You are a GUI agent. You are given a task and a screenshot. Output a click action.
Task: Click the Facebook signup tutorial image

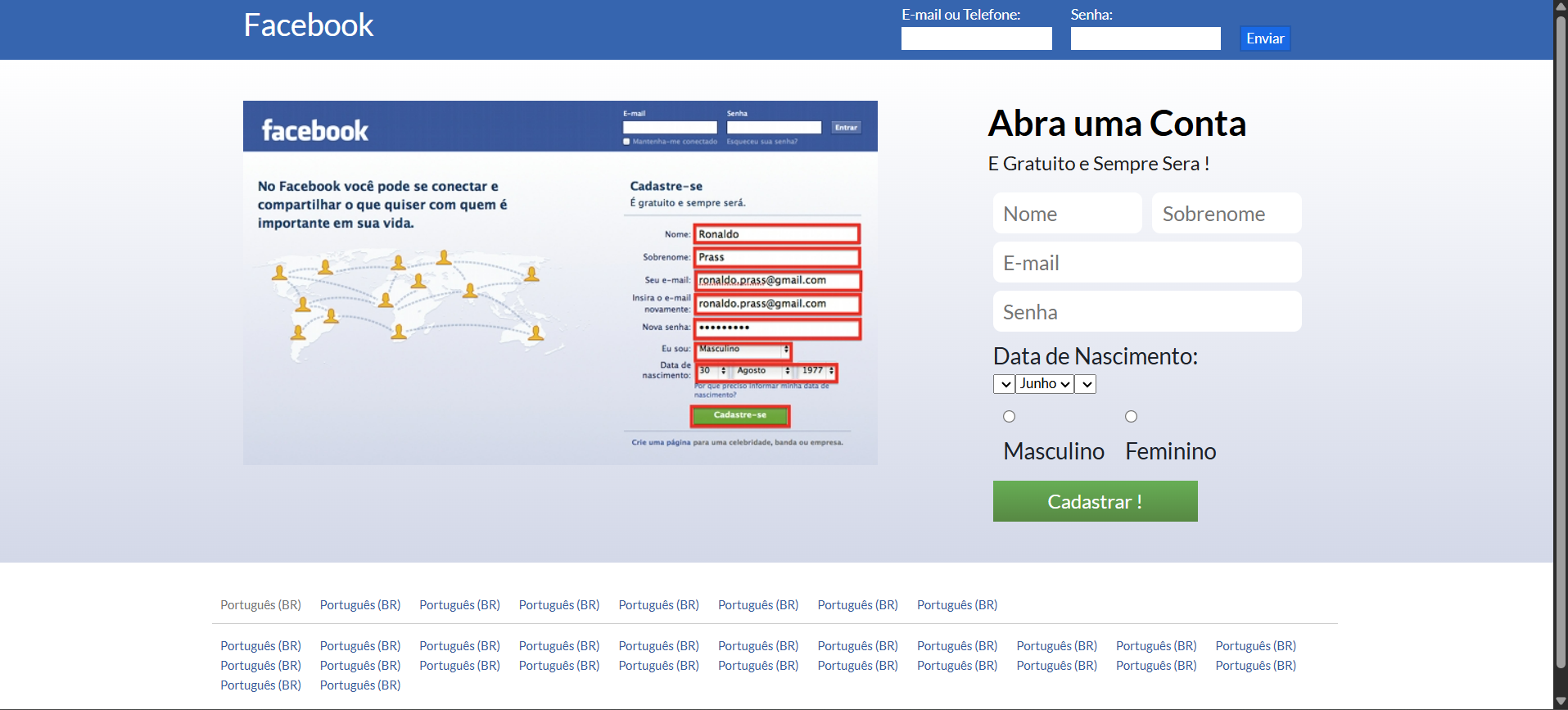coord(560,283)
